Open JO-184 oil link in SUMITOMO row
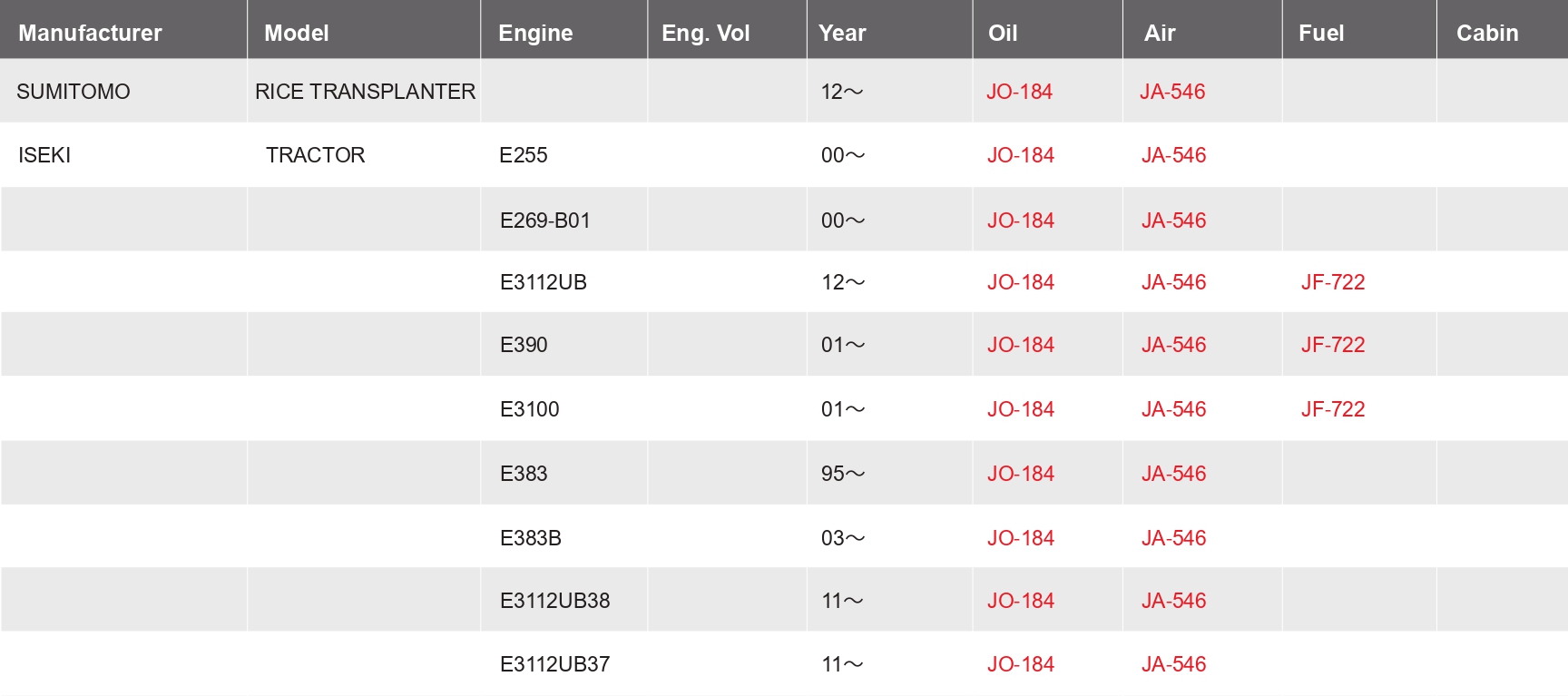The image size is (1568, 696). coord(1019,92)
